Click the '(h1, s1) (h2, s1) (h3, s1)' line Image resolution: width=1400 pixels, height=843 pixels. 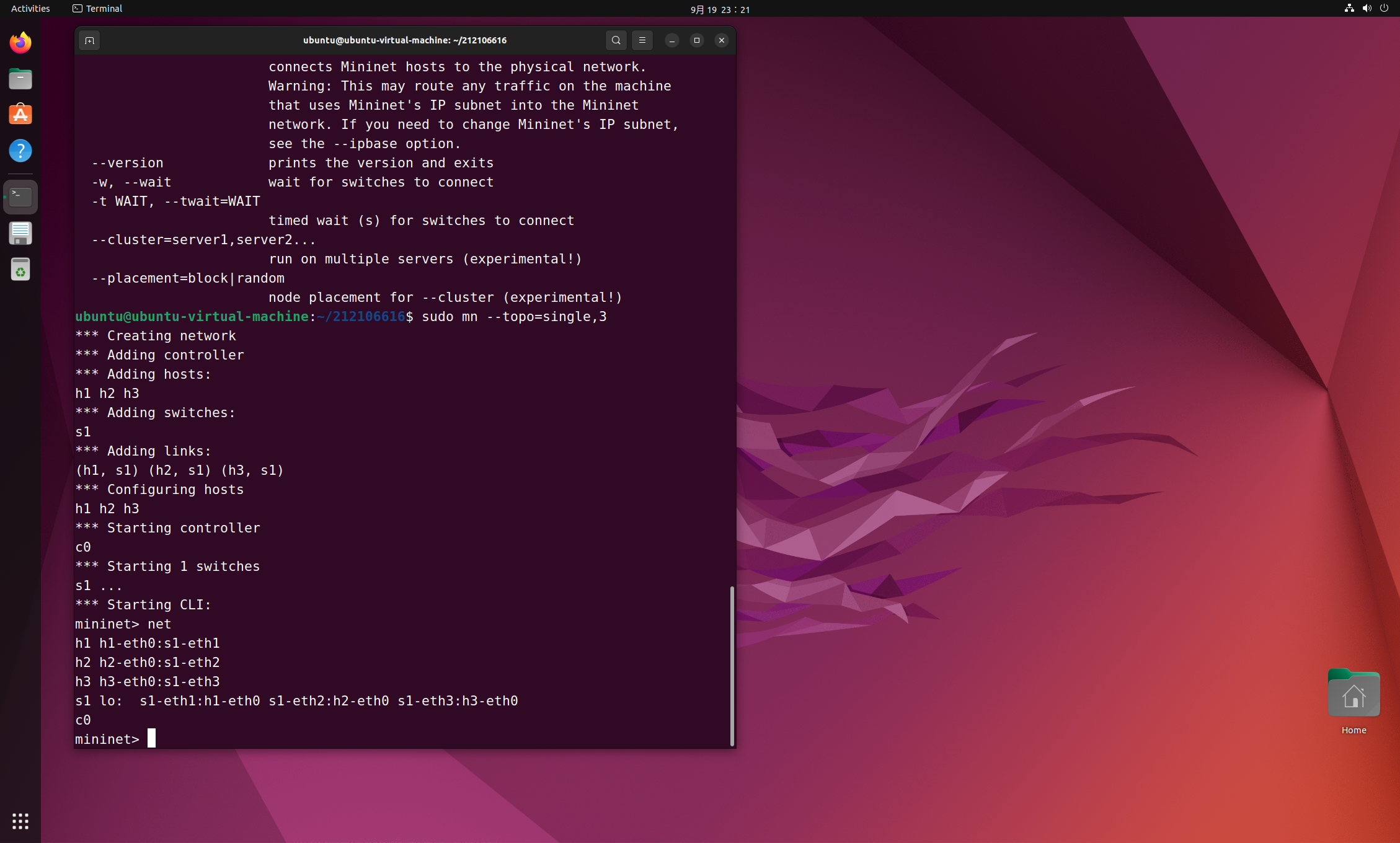pos(180,470)
